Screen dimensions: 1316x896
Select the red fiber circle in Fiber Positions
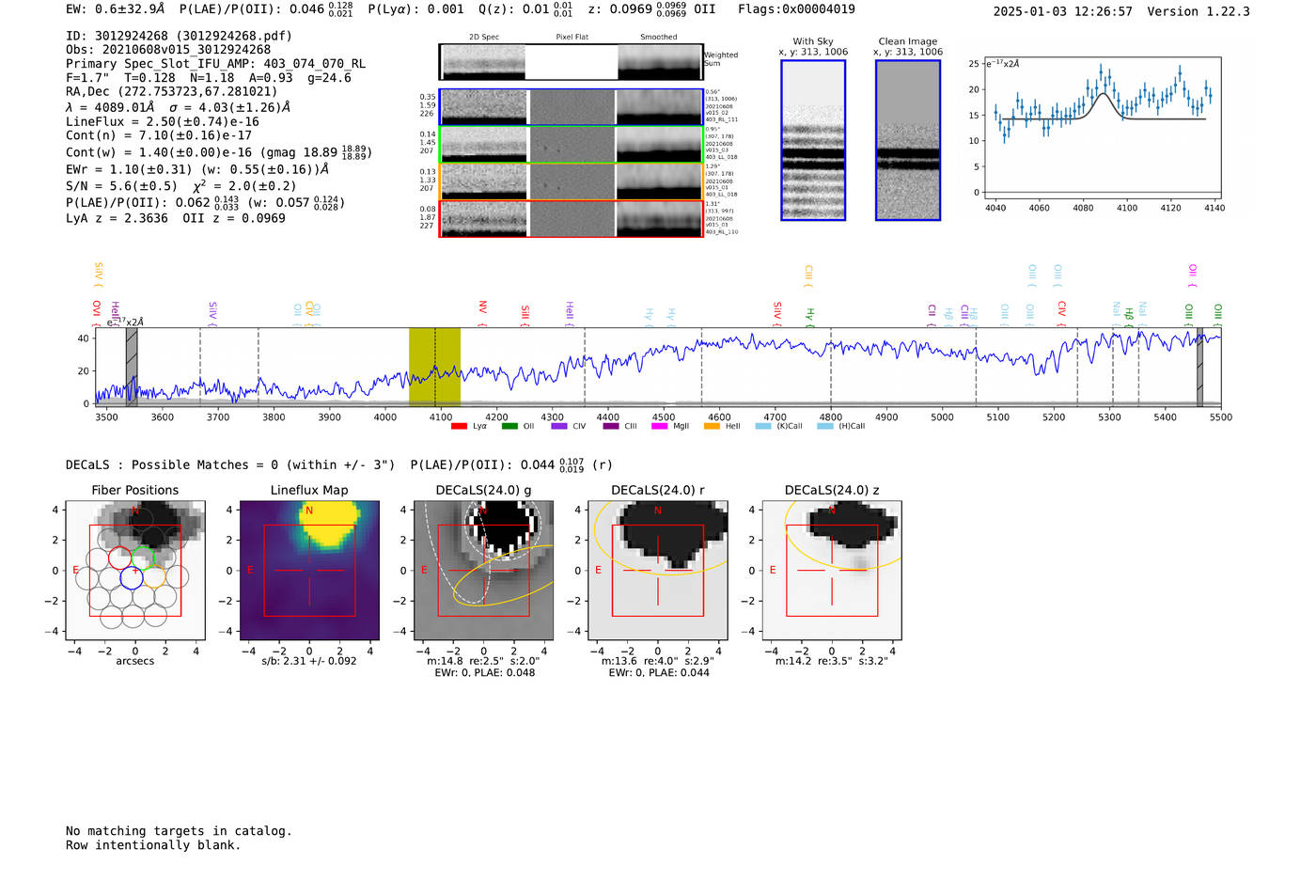pyautogui.click(x=120, y=558)
